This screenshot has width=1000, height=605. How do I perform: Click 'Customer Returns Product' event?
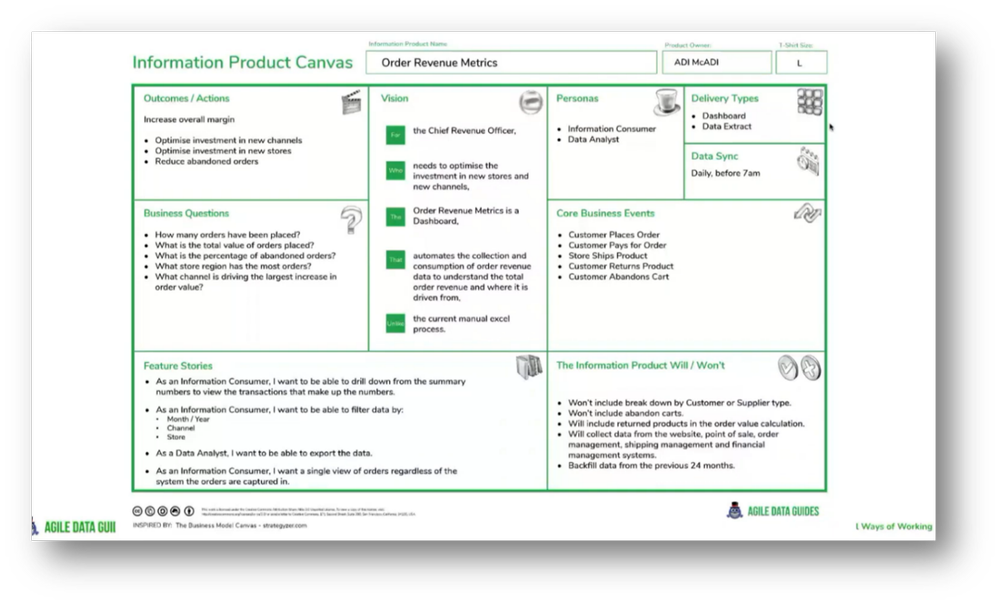[621, 266]
